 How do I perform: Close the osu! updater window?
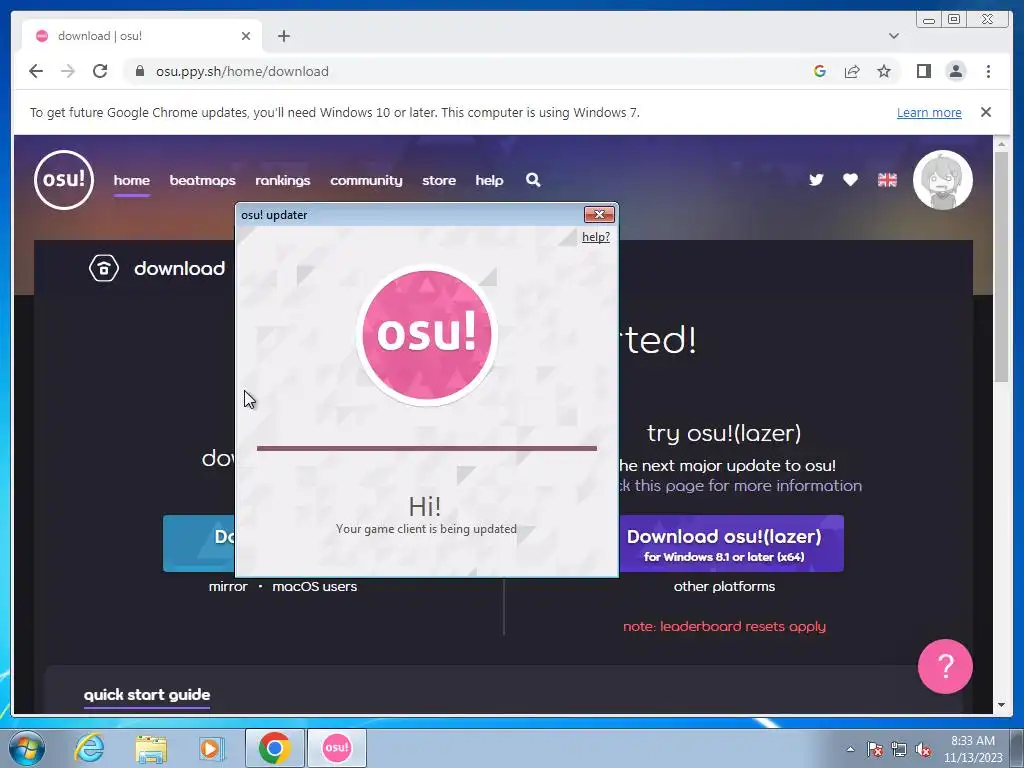tap(599, 214)
